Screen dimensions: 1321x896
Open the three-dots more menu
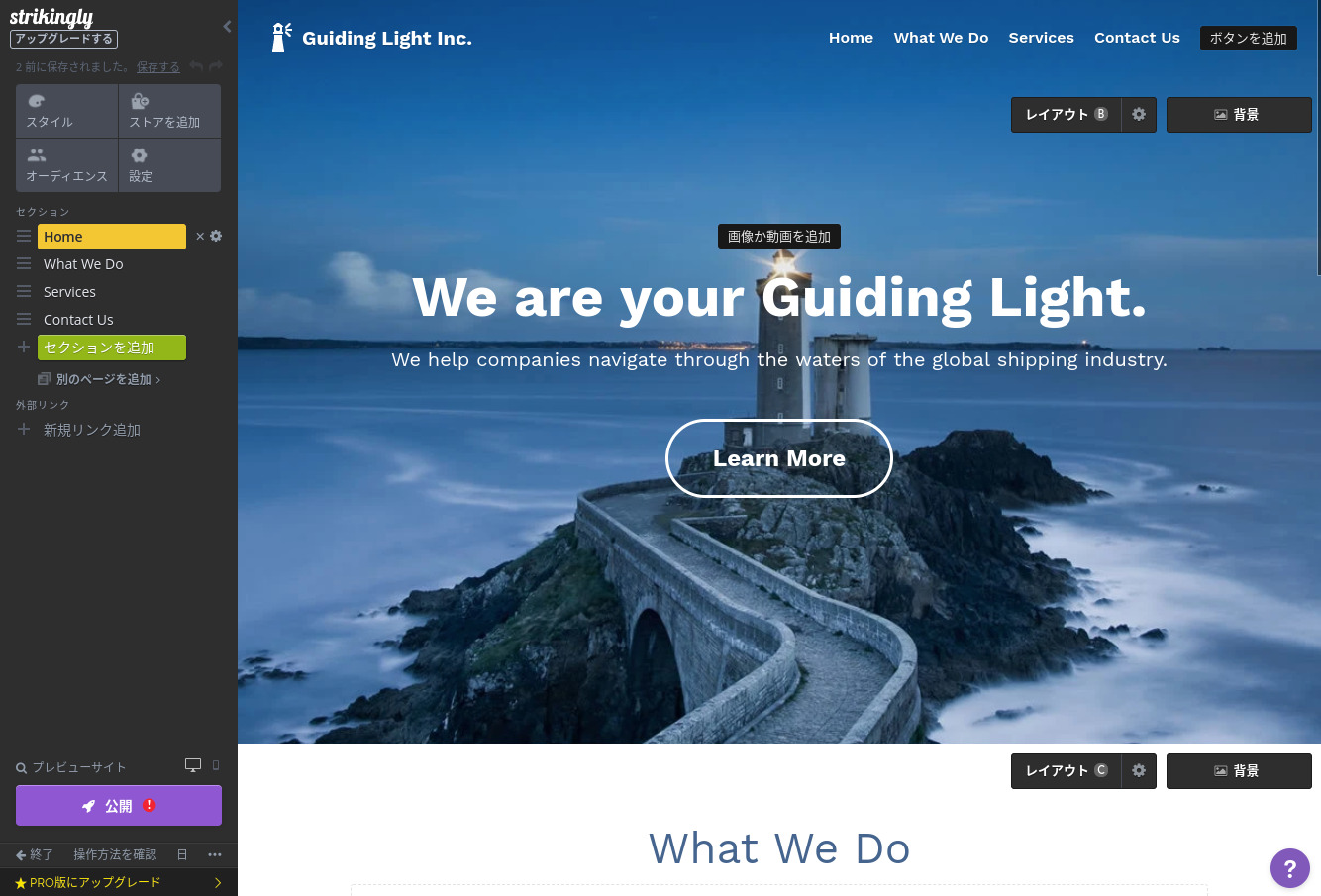pyautogui.click(x=215, y=854)
